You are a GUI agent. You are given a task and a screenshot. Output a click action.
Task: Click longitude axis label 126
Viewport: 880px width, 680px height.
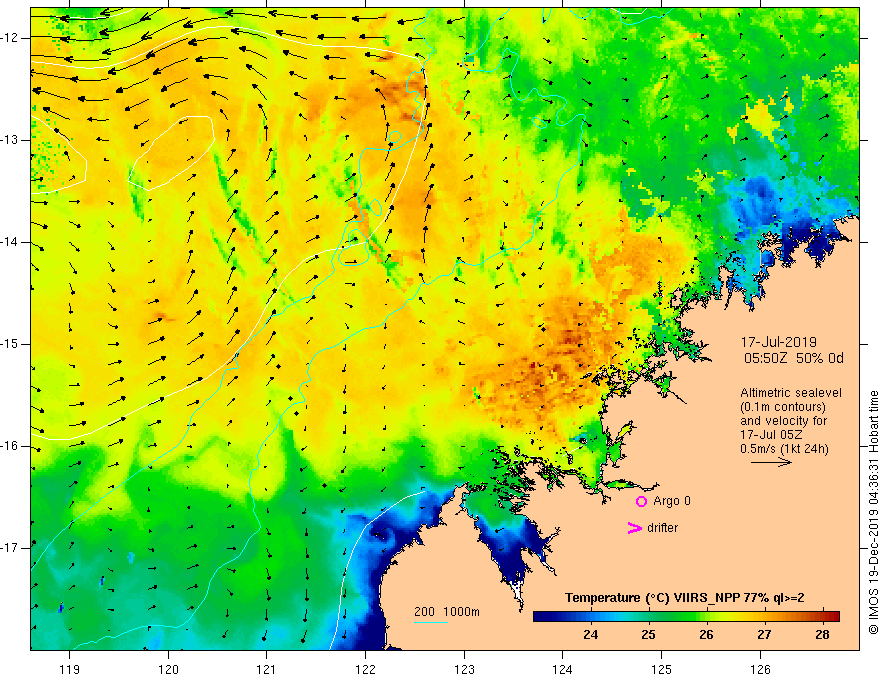coord(760,669)
